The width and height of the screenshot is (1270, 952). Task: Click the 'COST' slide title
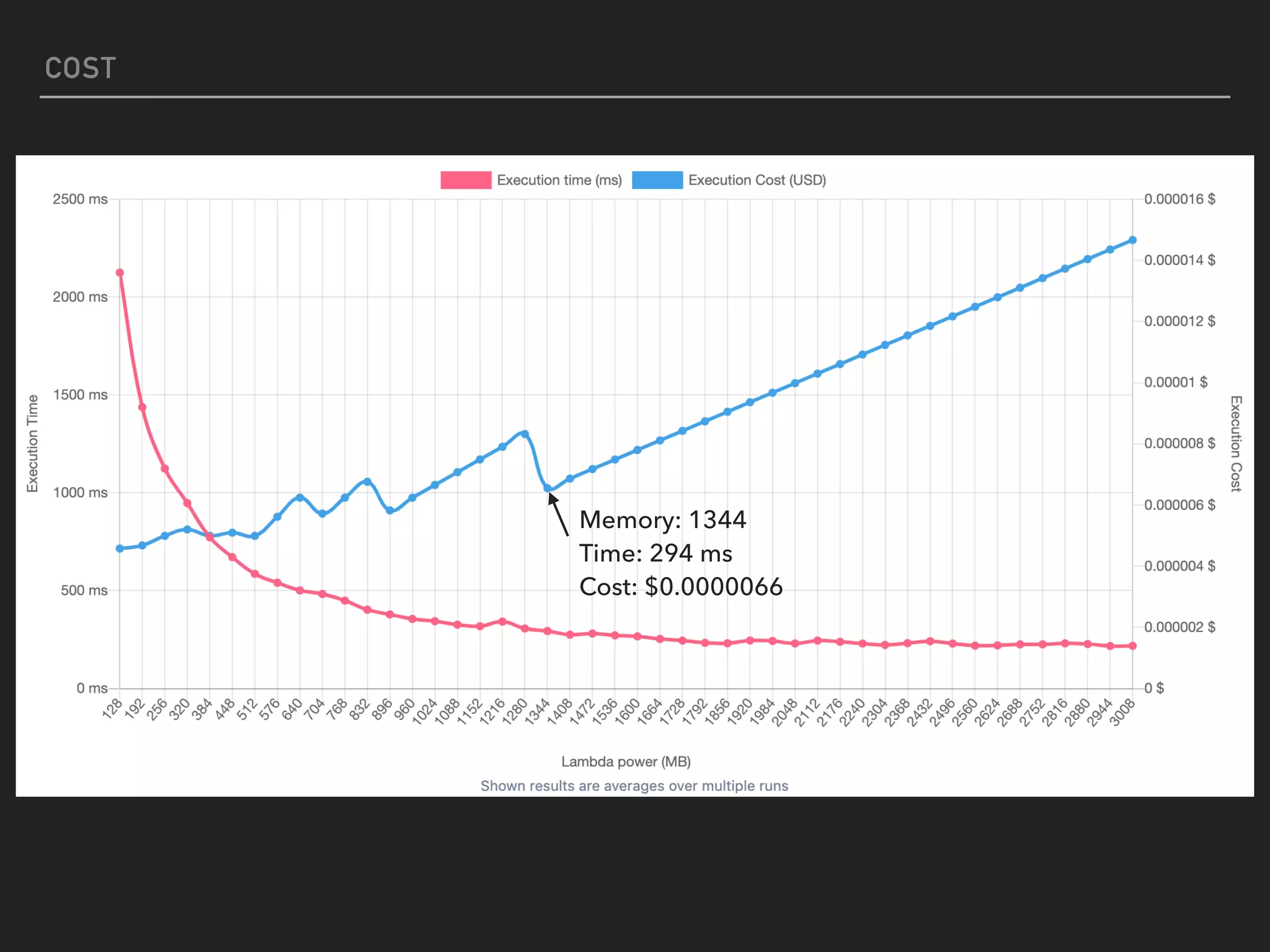[x=81, y=68]
